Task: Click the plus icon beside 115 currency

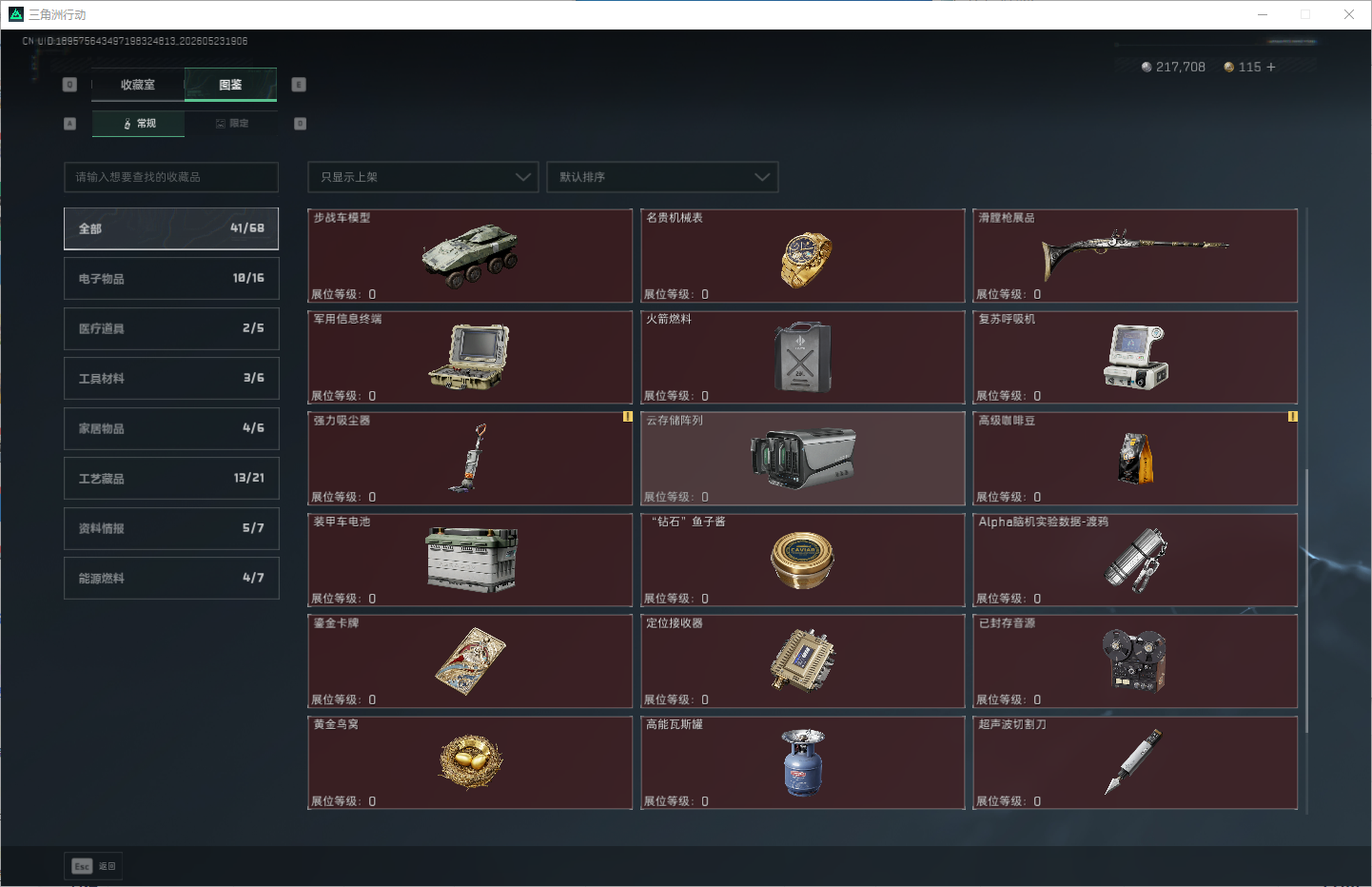Action: click(x=1271, y=67)
